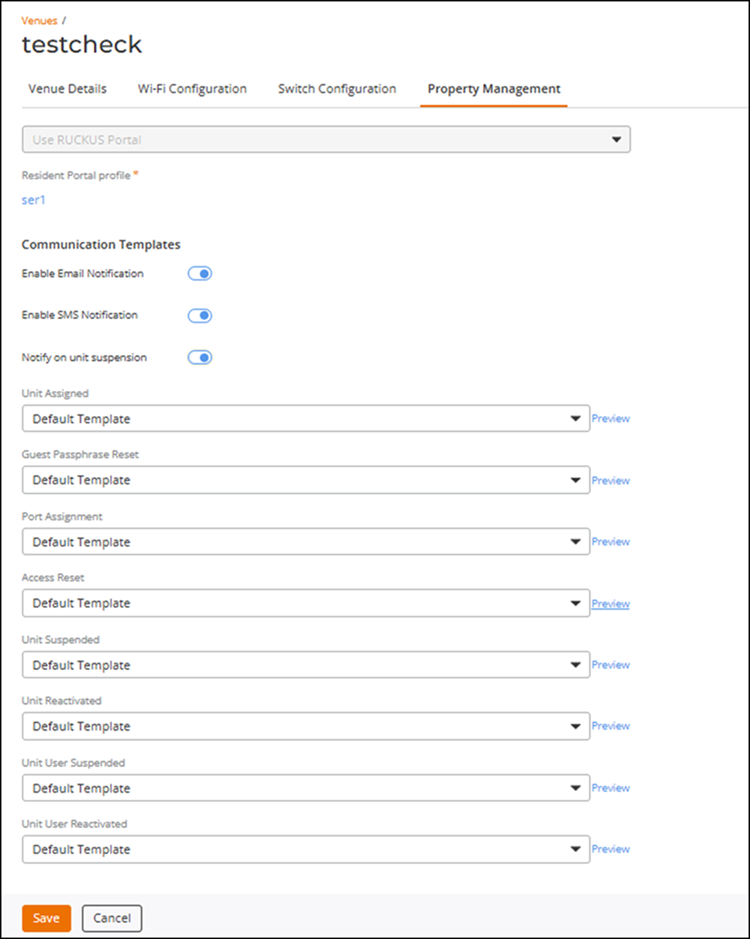
Task: Click the Venues breadcrumb link
Action: (40, 20)
